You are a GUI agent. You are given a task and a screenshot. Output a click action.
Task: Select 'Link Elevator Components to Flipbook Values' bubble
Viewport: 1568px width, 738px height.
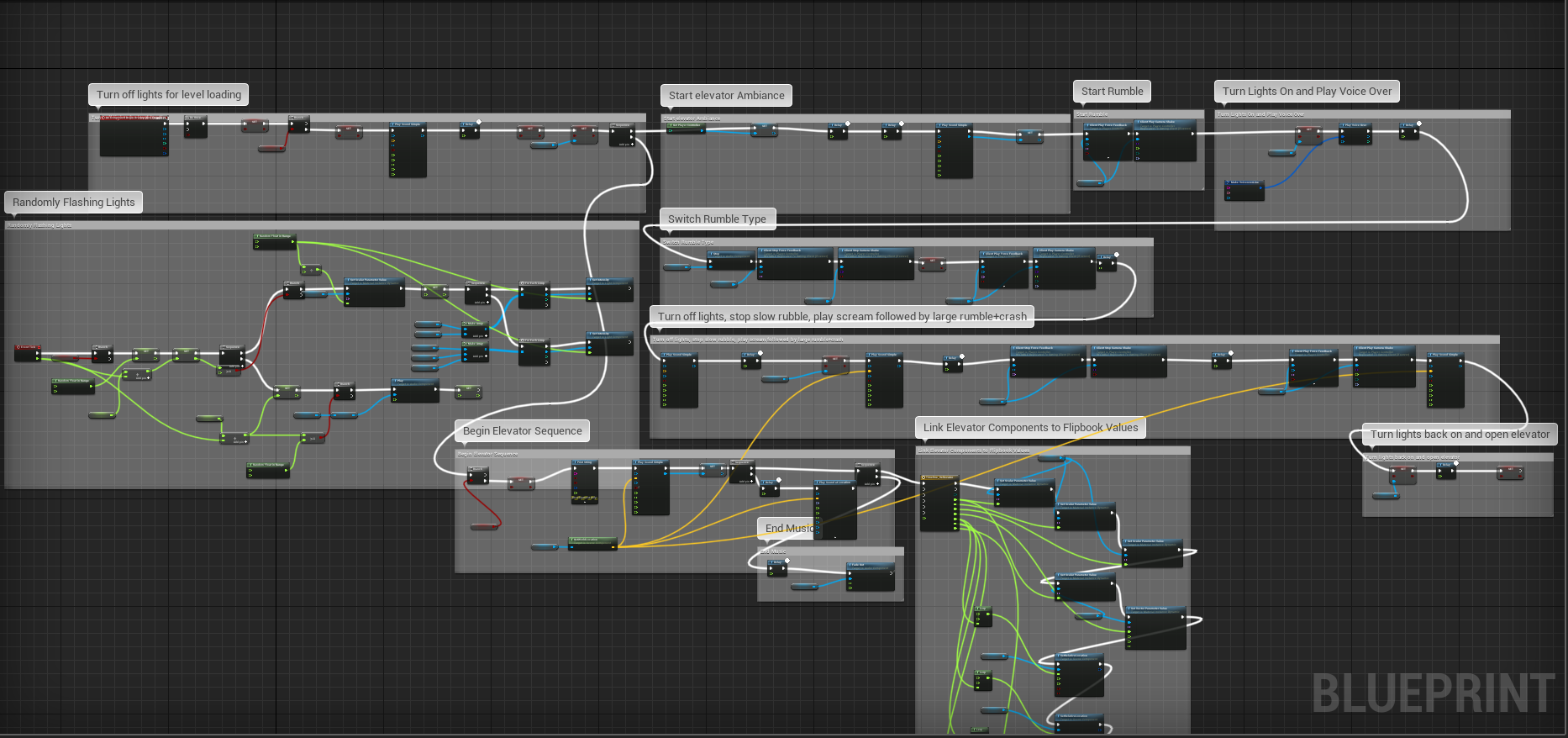[x=1030, y=428]
